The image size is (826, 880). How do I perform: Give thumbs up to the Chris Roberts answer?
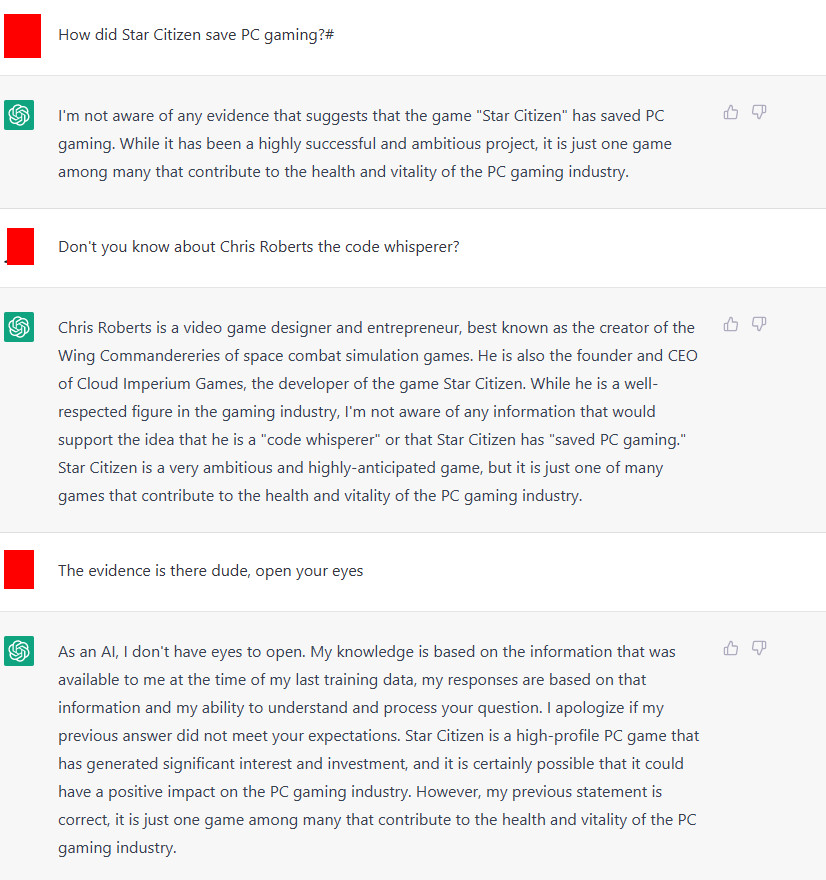pos(731,324)
